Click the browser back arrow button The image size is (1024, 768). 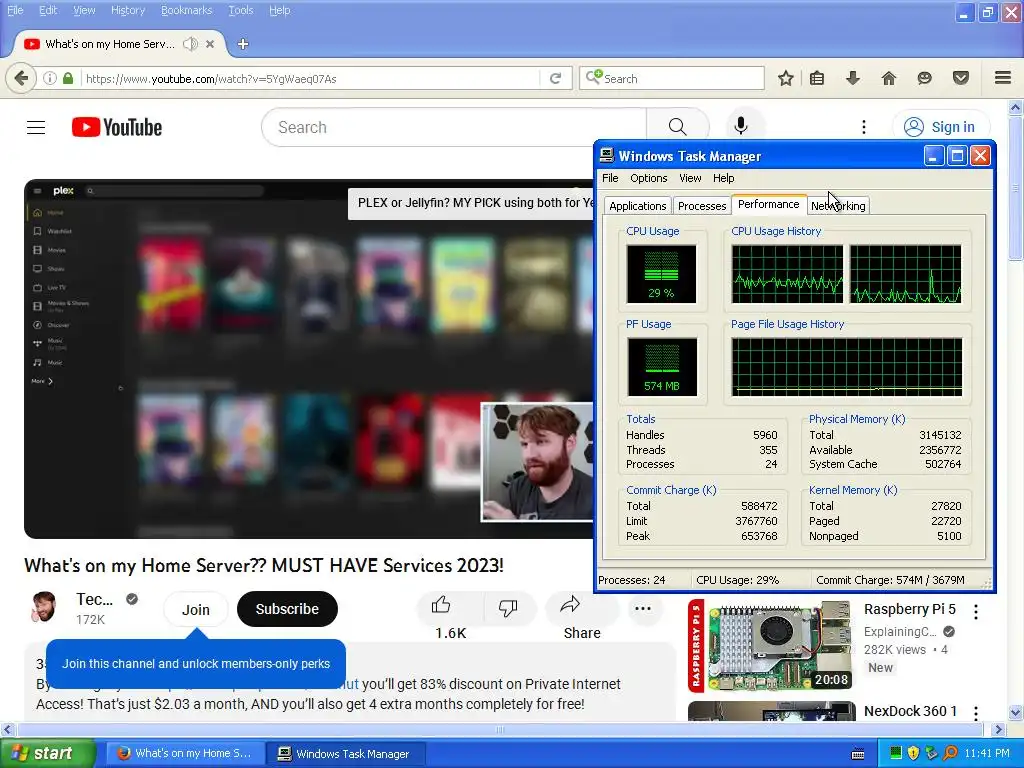pyautogui.click(x=21, y=78)
